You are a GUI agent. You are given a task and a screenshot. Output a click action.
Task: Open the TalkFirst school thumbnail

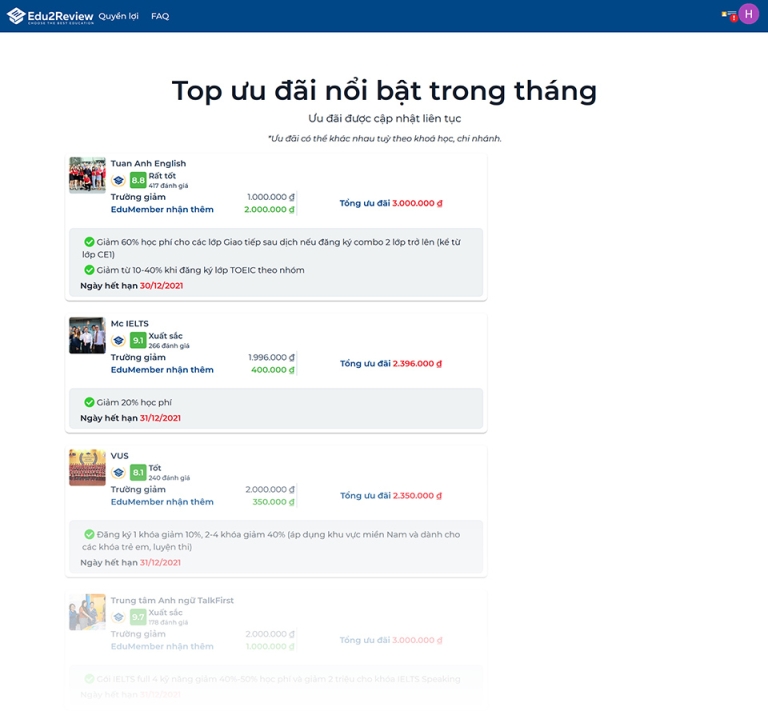(87, 612)
